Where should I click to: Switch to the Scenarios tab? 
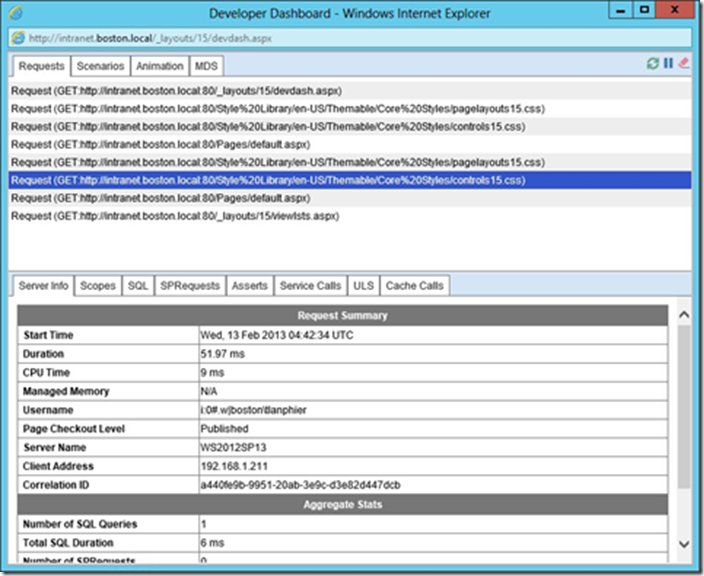100,66
